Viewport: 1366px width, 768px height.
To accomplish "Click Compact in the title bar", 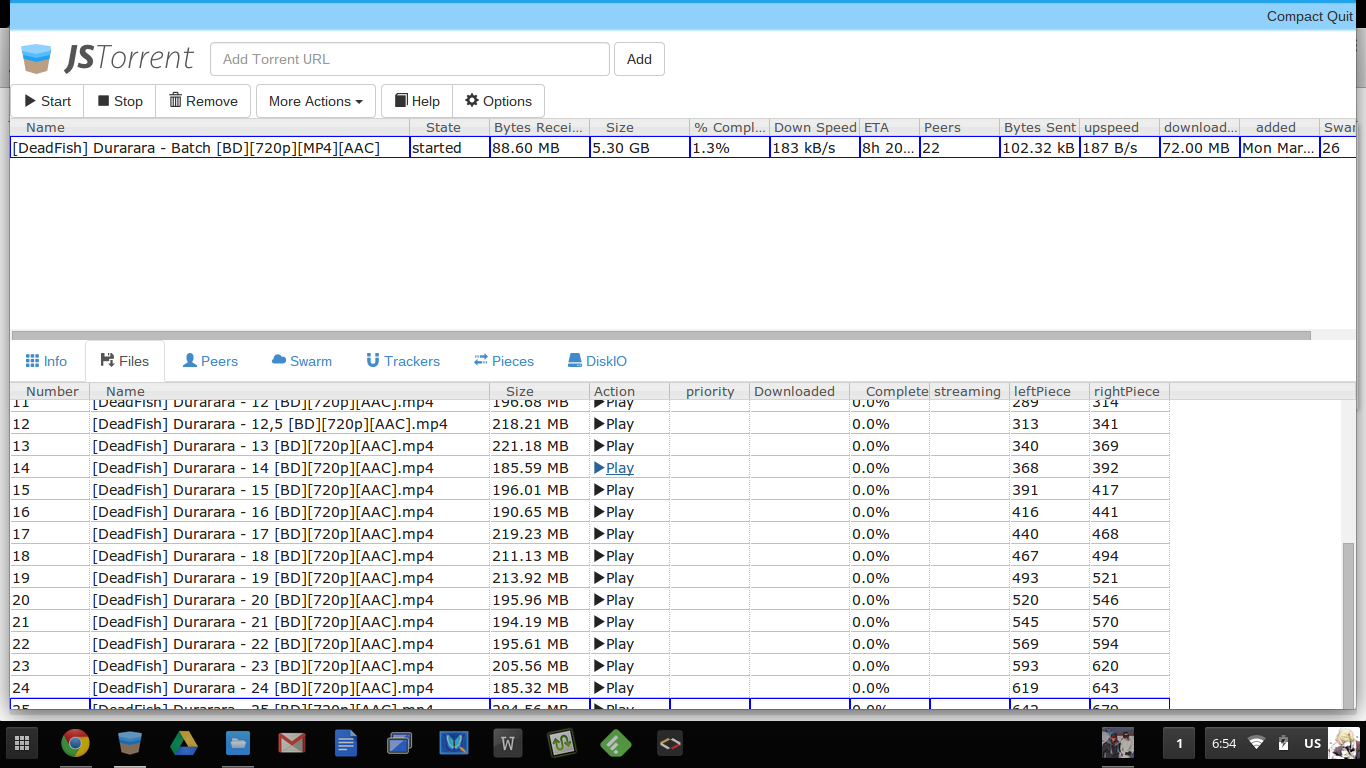I will [x=1295, y=16].
